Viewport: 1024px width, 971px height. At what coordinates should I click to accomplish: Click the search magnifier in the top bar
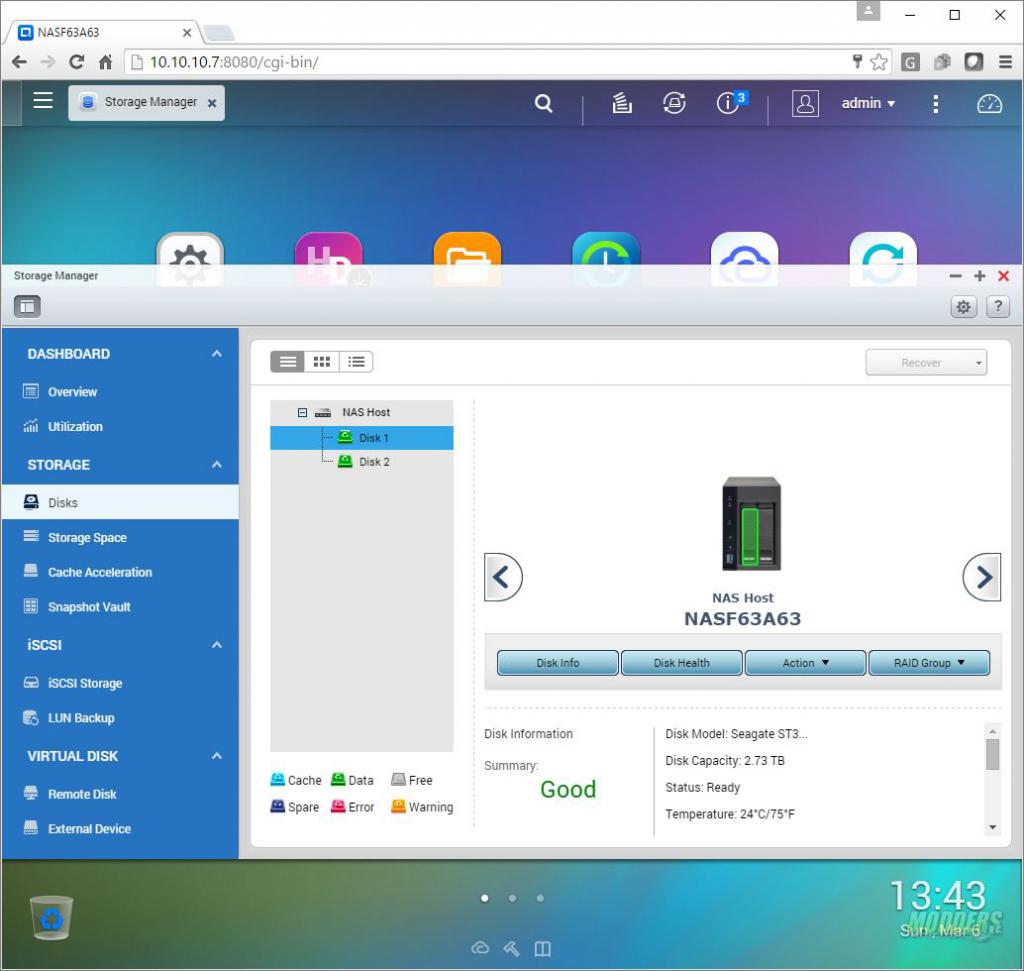543,103
